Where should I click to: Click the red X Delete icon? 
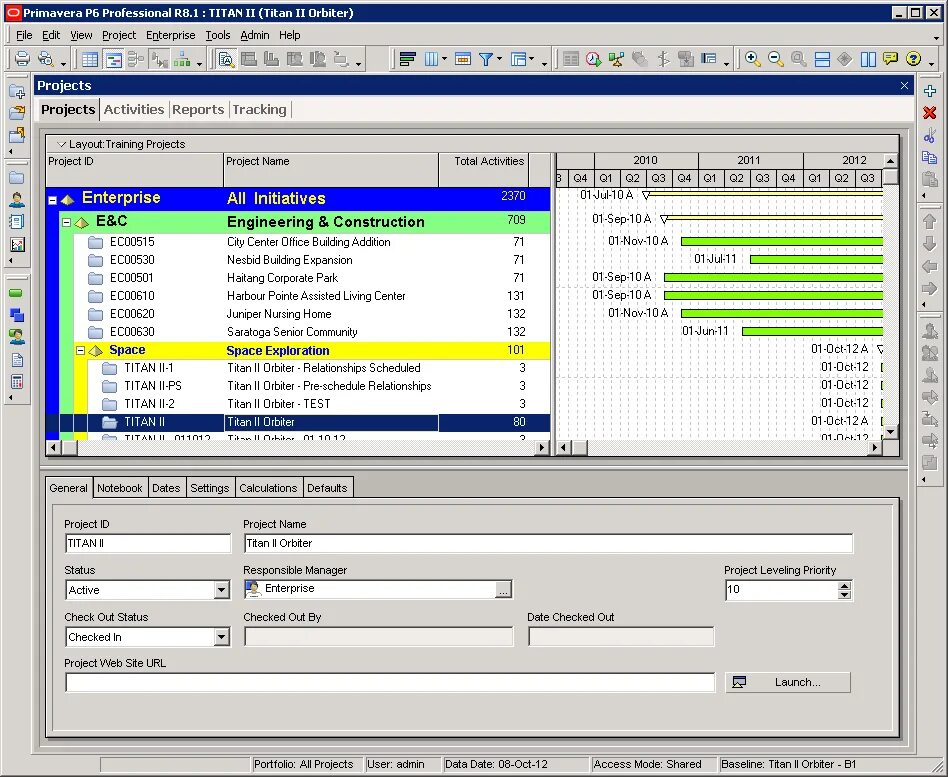930,113
